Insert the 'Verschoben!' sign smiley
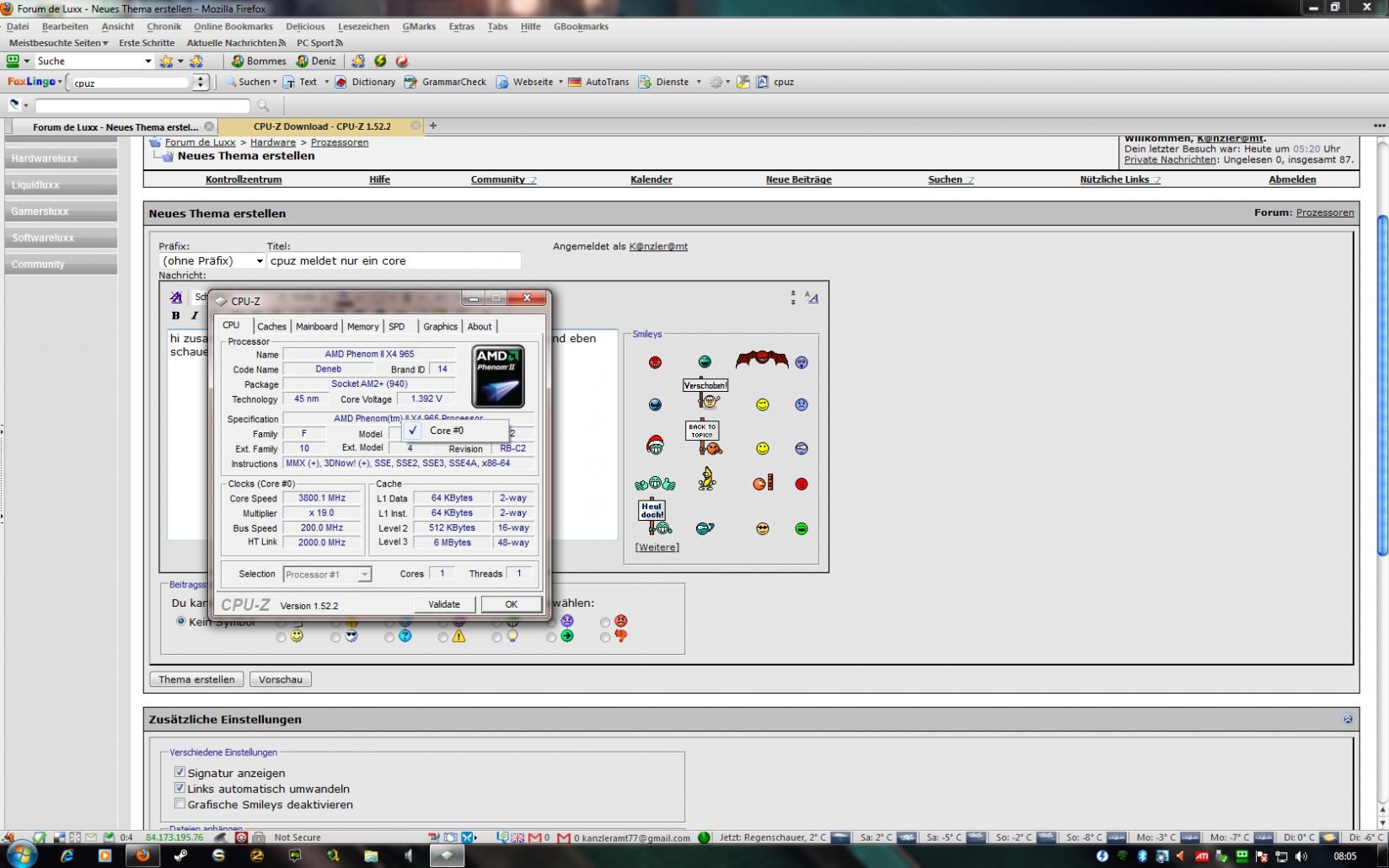 point(705,394)
